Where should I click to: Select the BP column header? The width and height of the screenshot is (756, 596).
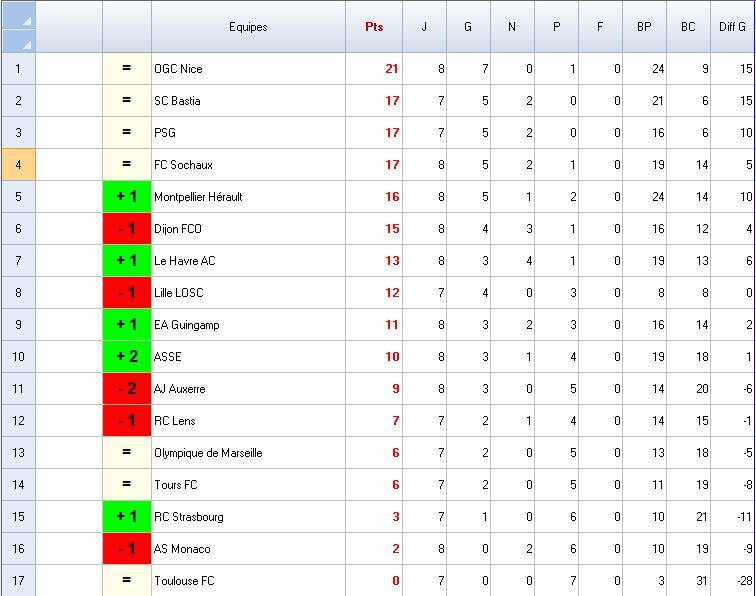coord(644,27)
